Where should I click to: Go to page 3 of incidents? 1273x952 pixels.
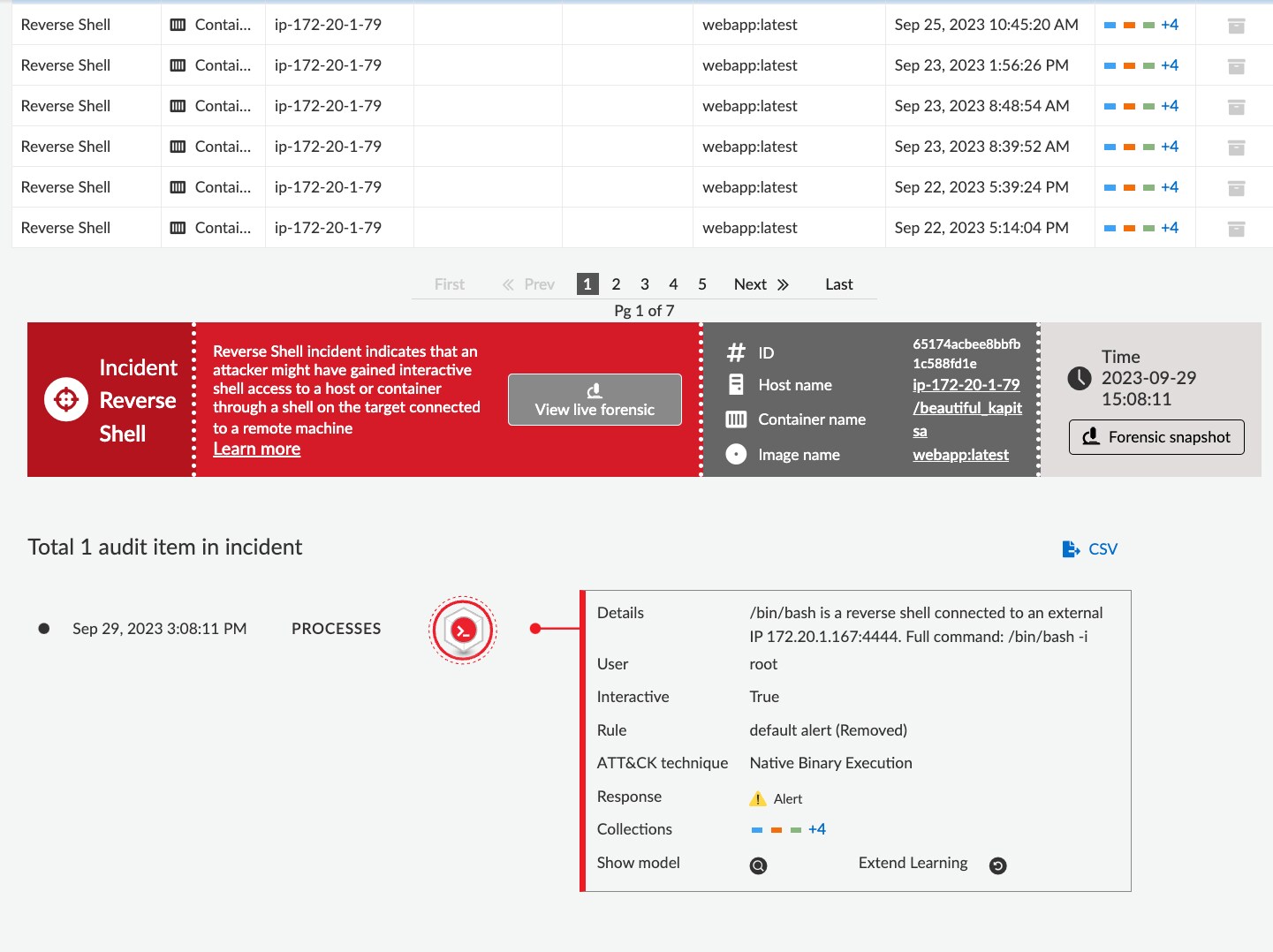645,284
